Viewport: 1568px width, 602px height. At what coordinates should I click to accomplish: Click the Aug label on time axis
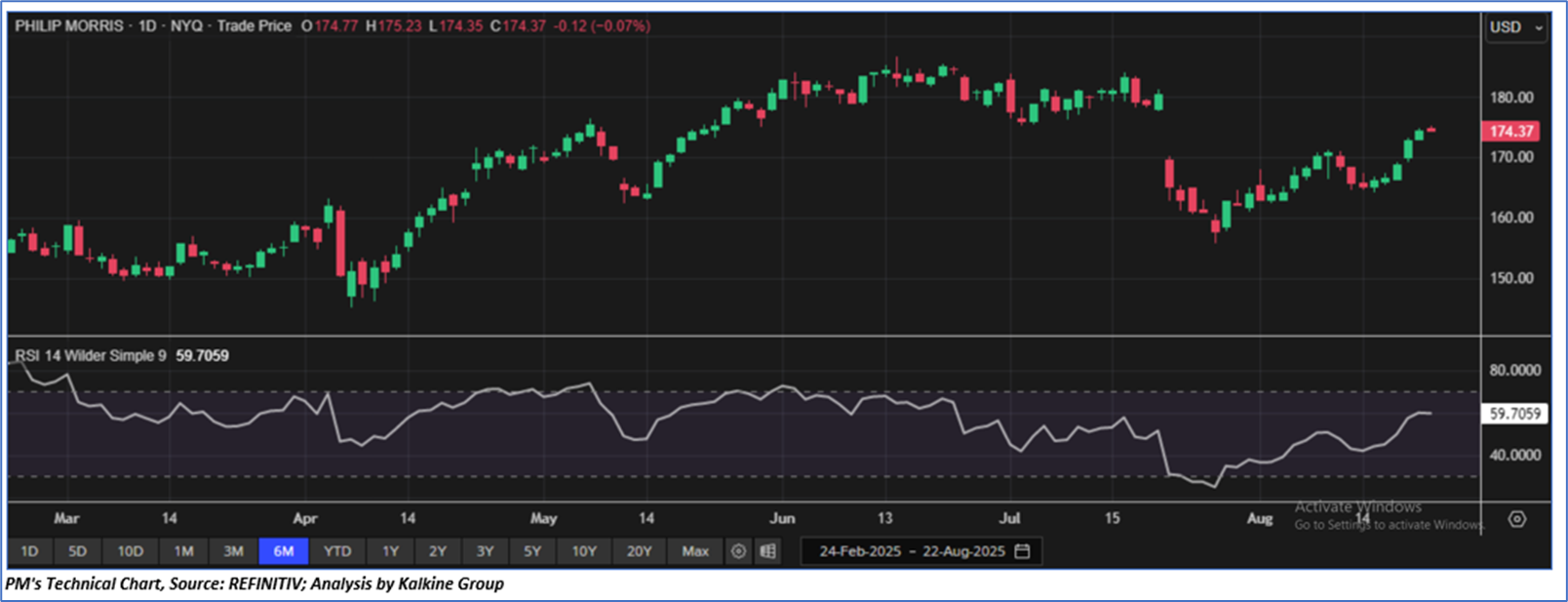click(1260, 518)
